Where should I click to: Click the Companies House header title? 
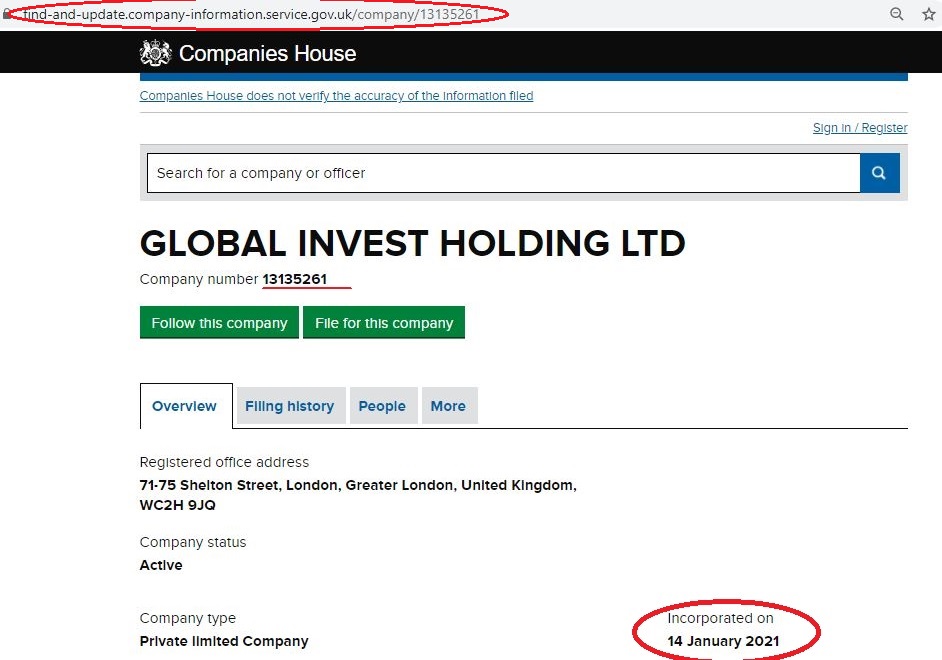(267, 53)
